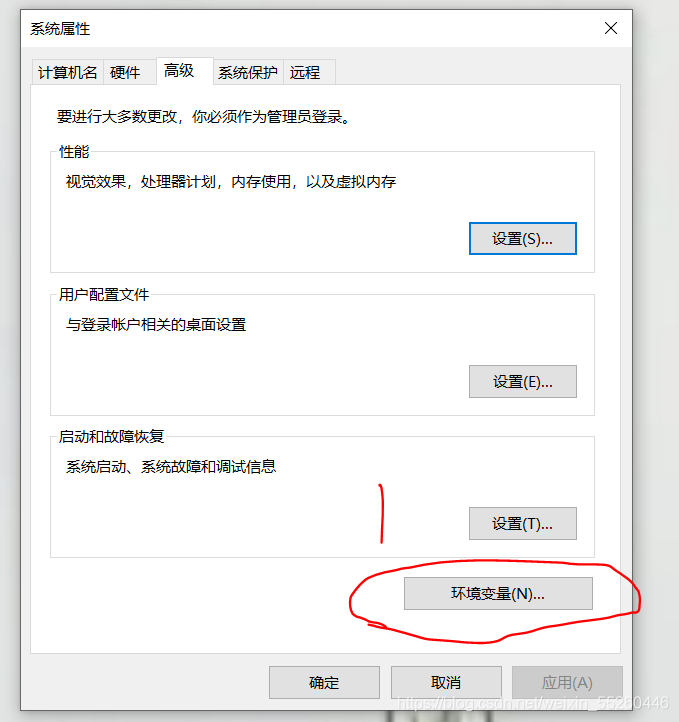679x722 pixels.
Task: Click the text 系统启动、系统故障和调试信息
Action: (x=171, y=466)
